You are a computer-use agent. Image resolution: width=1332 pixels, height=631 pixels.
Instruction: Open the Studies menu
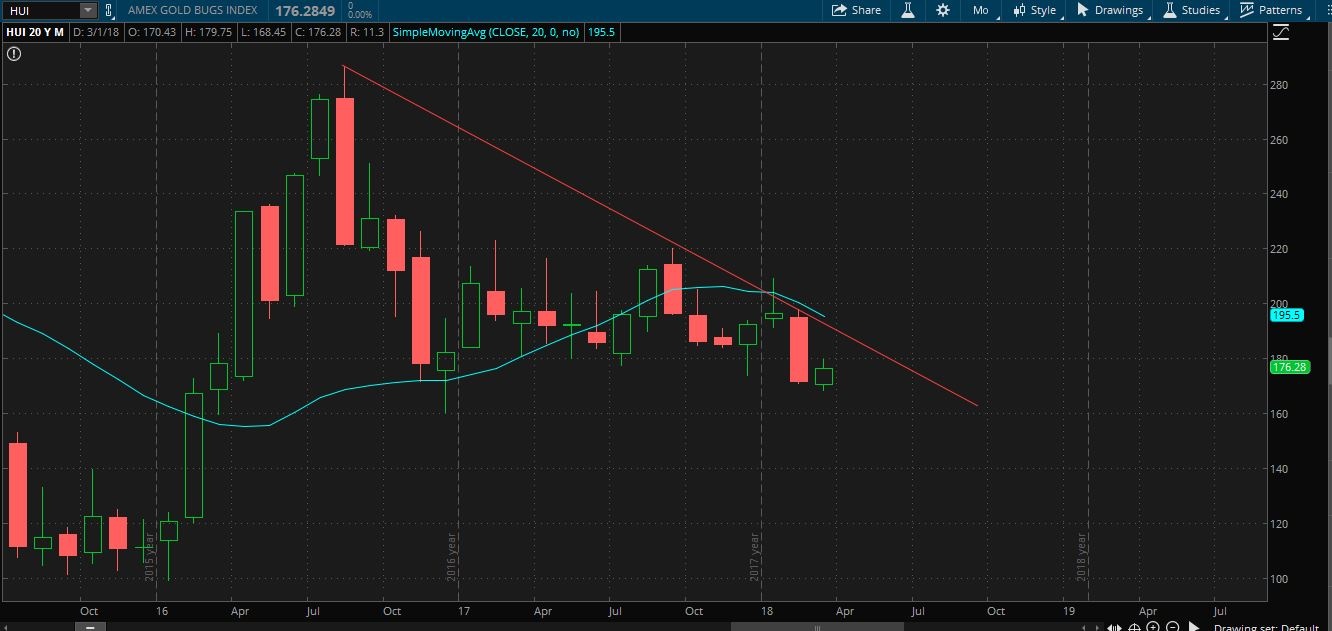tap(1191, 10)
